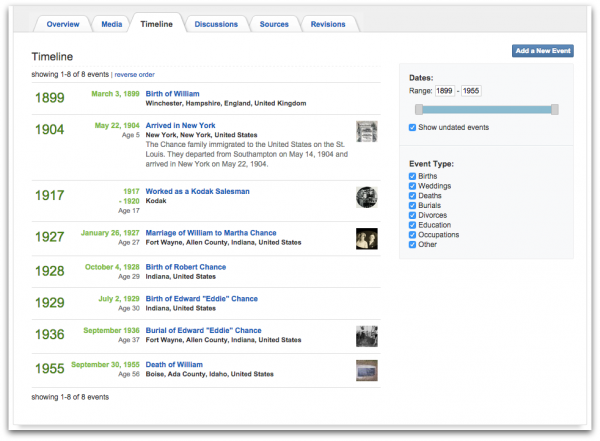This screenshot has width=600, height=441.
Task: Open the Media tab
Action: click(111, 24)
